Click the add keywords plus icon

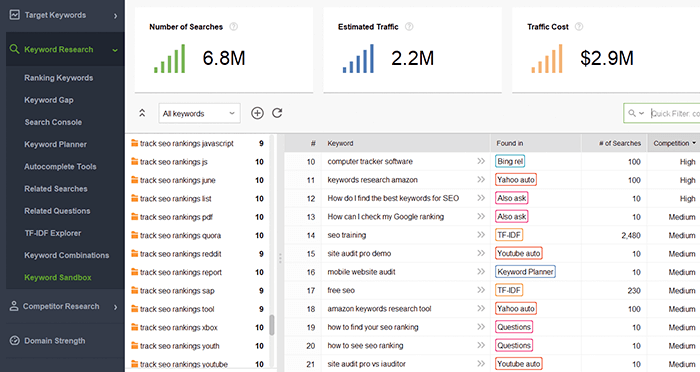(257, 113)
